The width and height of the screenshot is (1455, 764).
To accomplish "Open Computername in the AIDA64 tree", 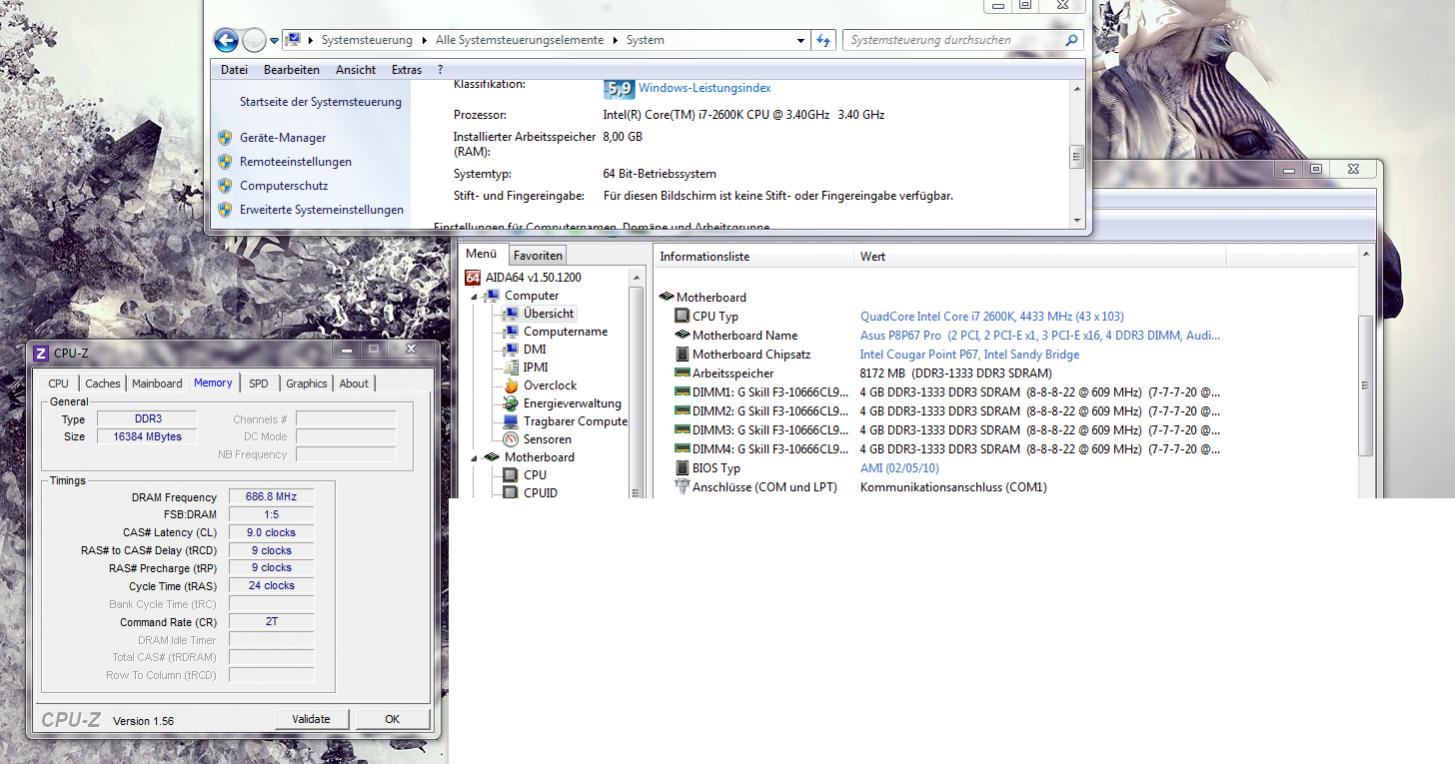I will 565,331.
